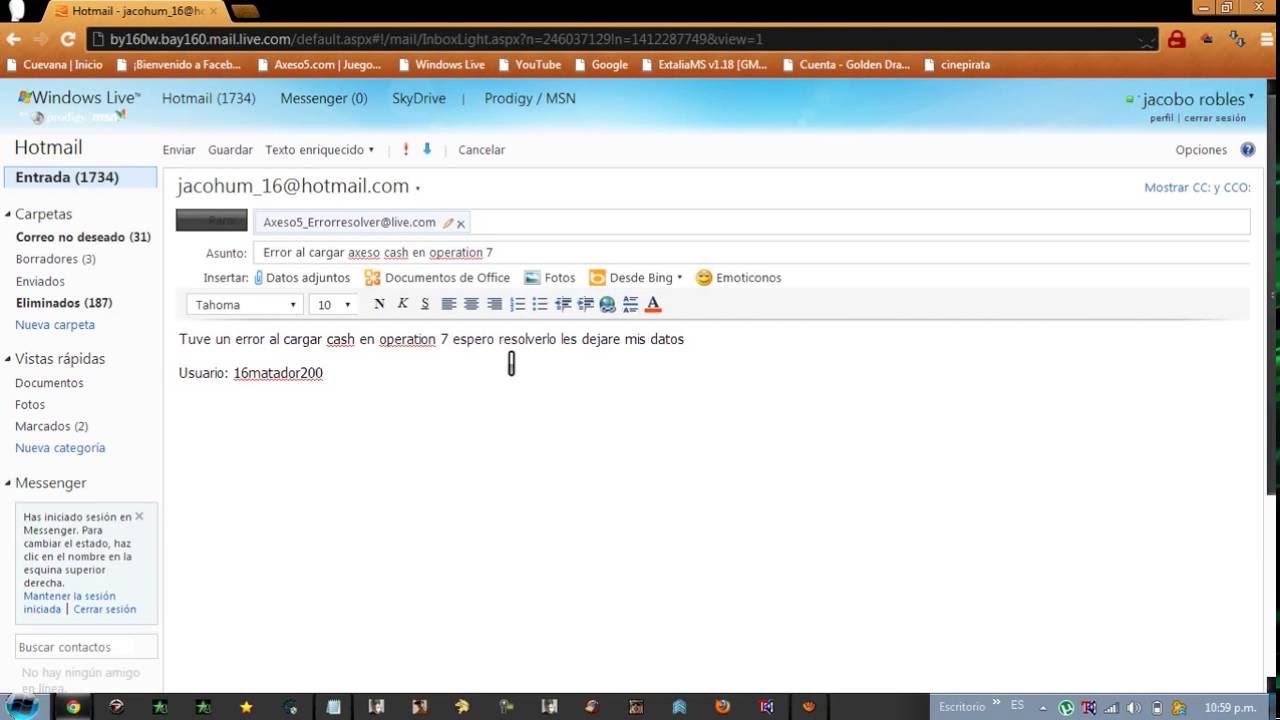The image size is (1280, 720).
Task: Open YouTube bookmark
Action: coord(529,65)
